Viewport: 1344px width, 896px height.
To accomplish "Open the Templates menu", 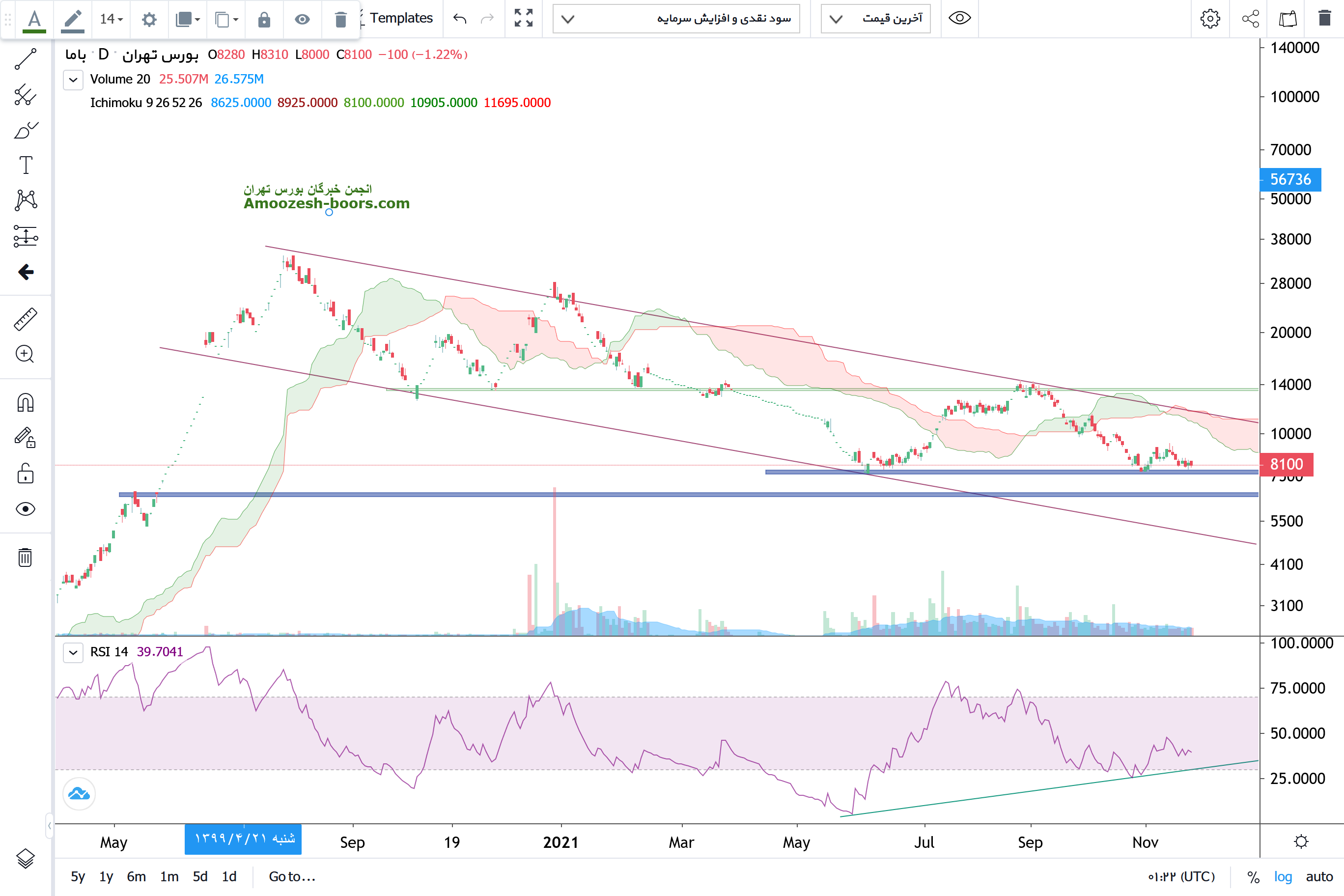I will [400, 18].
